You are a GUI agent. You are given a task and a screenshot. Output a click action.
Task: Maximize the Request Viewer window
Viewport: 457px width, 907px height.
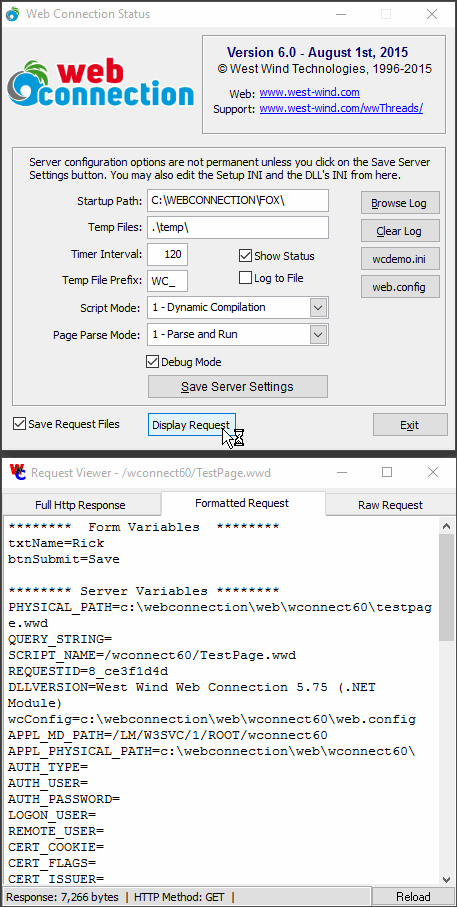coord(387,472)
